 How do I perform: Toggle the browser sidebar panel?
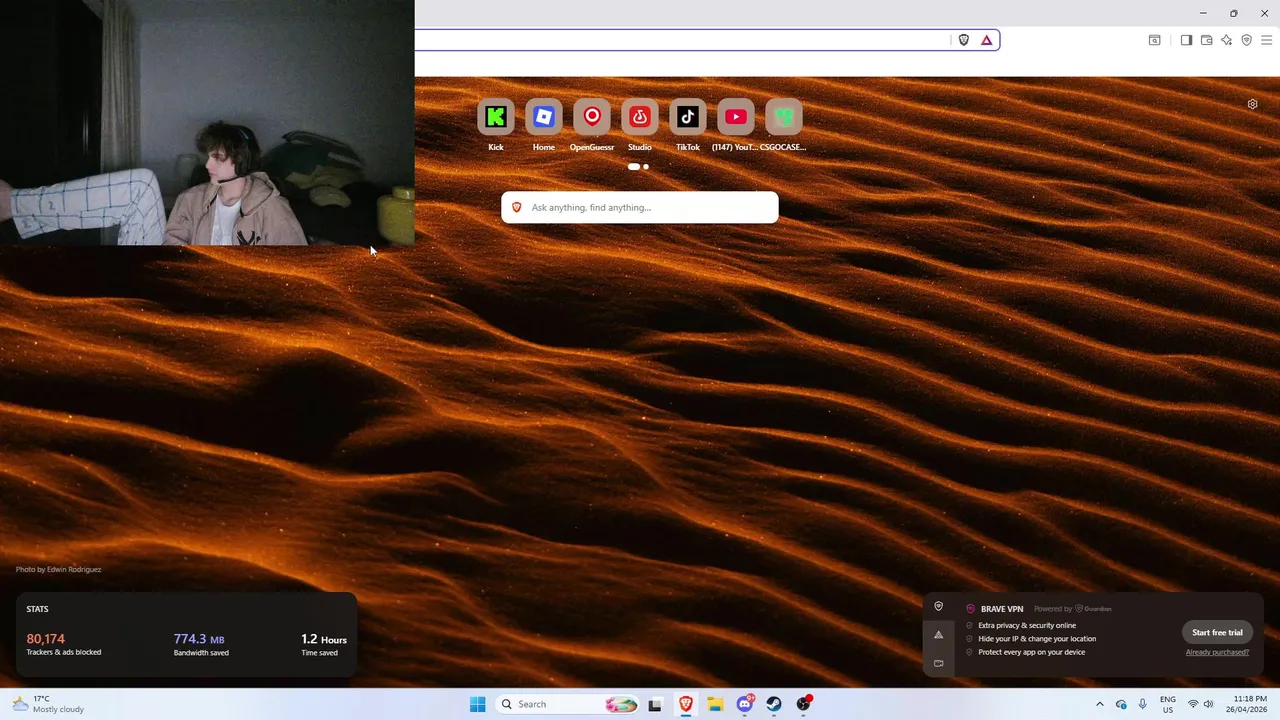click(x=1186, y=40)
